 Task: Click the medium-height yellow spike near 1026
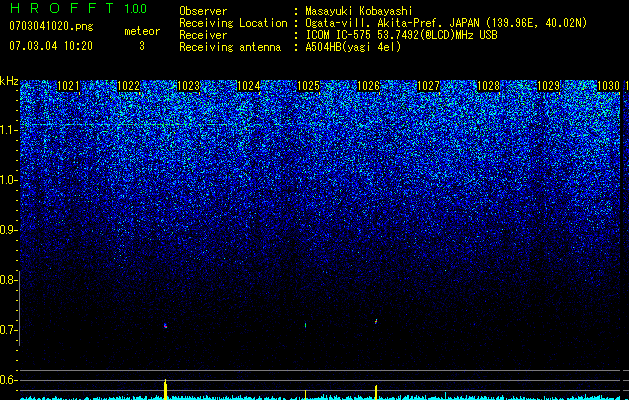coord(376,392)
